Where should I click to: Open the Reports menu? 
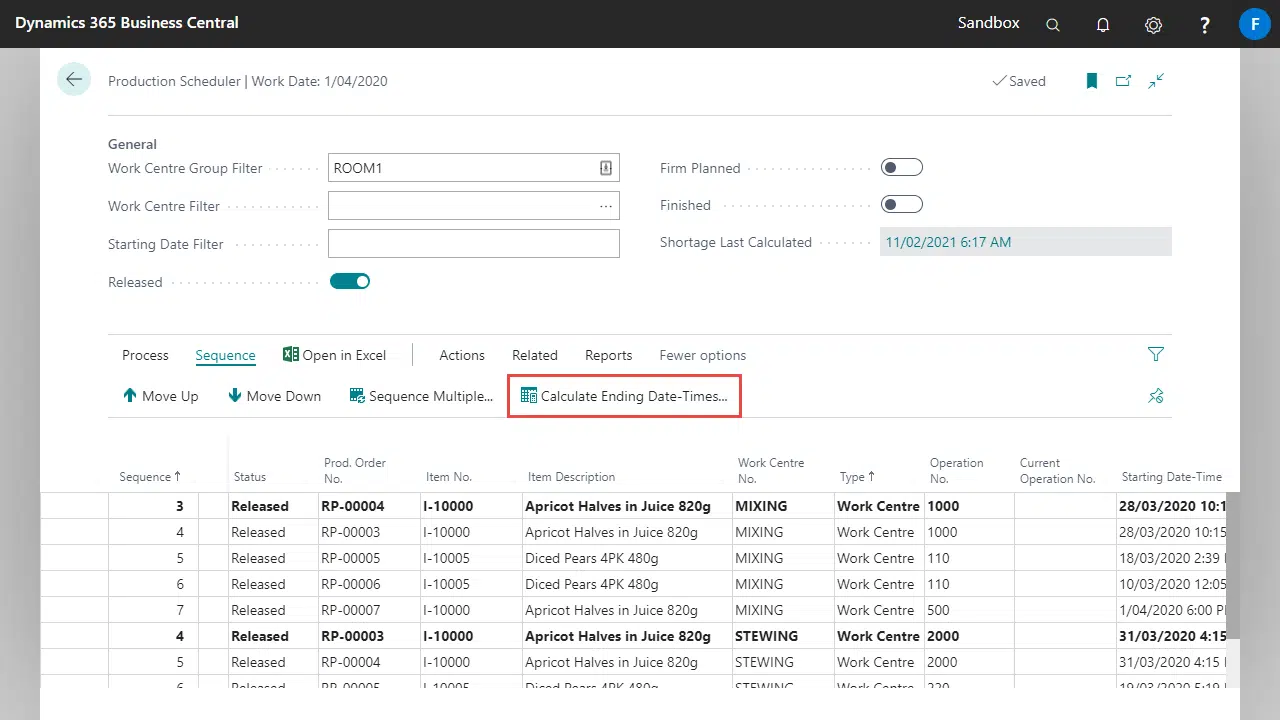[609, 355]
